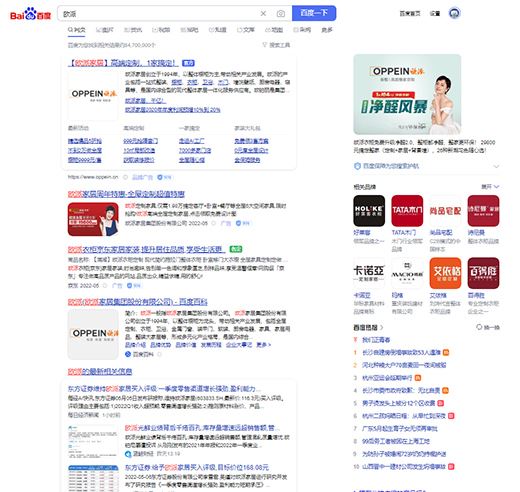Refresh the hot search list with 换一换
This screenshot has height=492, width=520.
488,327
